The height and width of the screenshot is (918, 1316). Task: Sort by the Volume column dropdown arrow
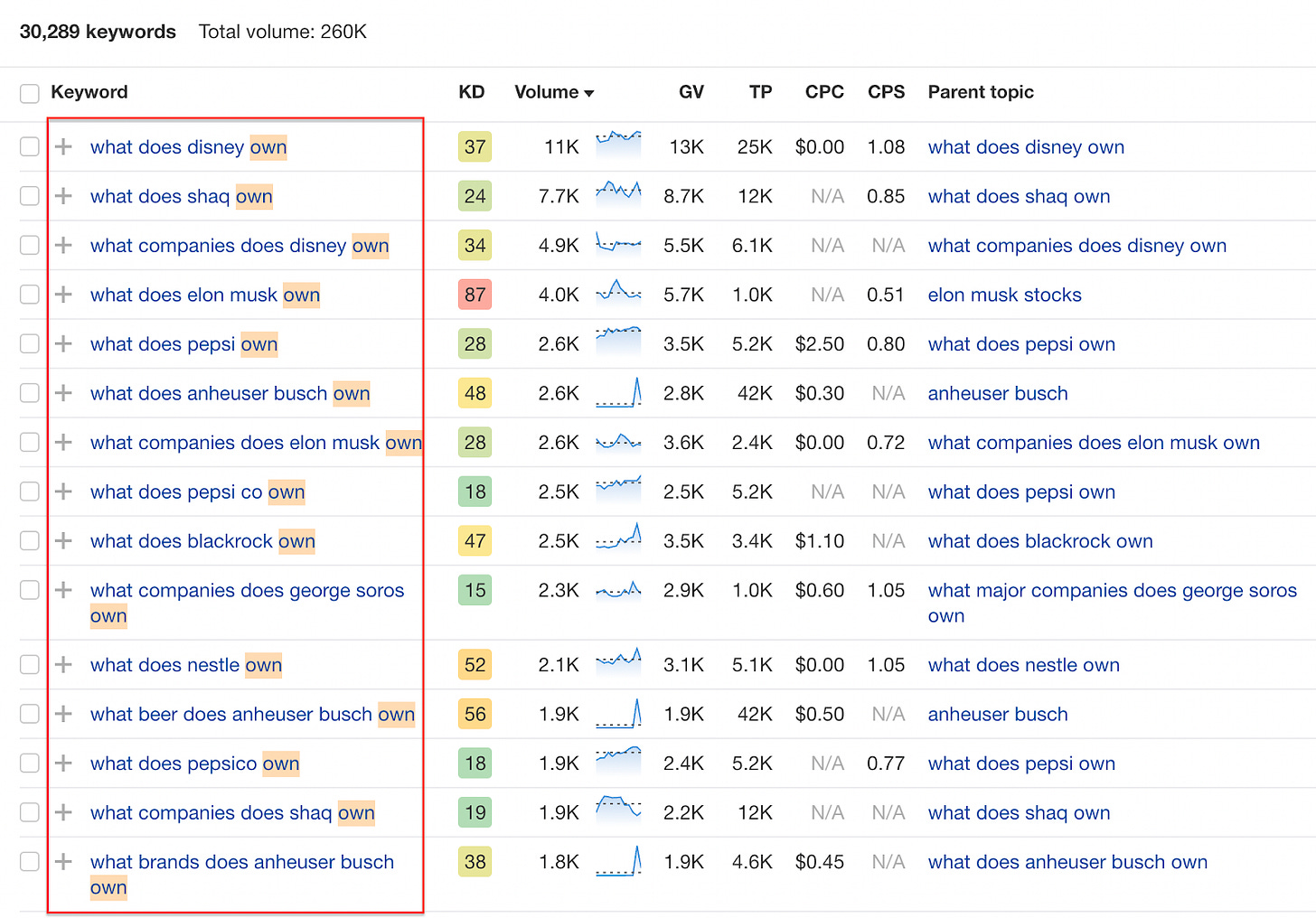(x=589, y=93)
